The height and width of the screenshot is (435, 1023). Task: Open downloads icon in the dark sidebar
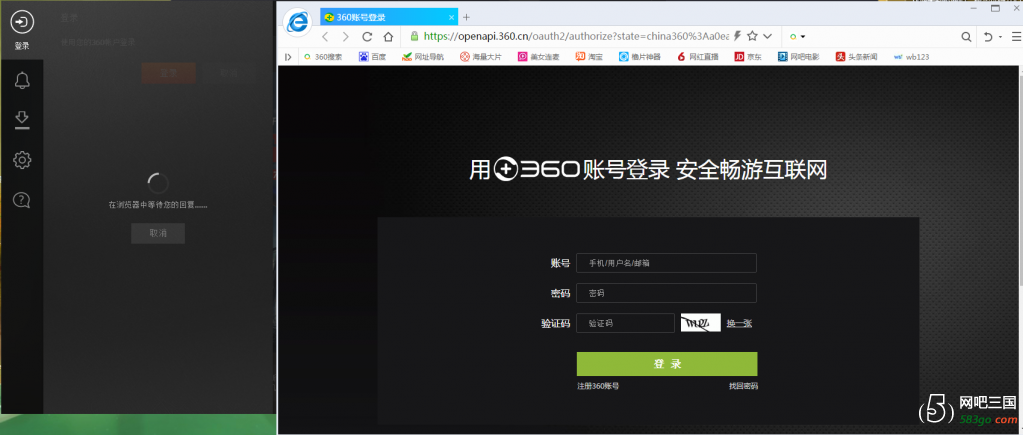[22, 119]
